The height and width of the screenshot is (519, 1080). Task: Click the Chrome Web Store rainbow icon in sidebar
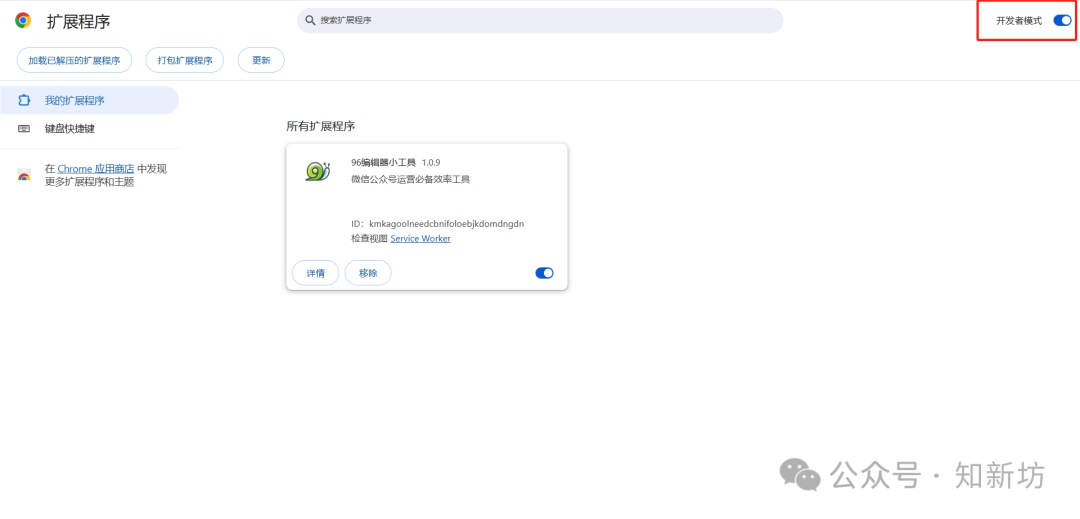(x=24, y=175)
